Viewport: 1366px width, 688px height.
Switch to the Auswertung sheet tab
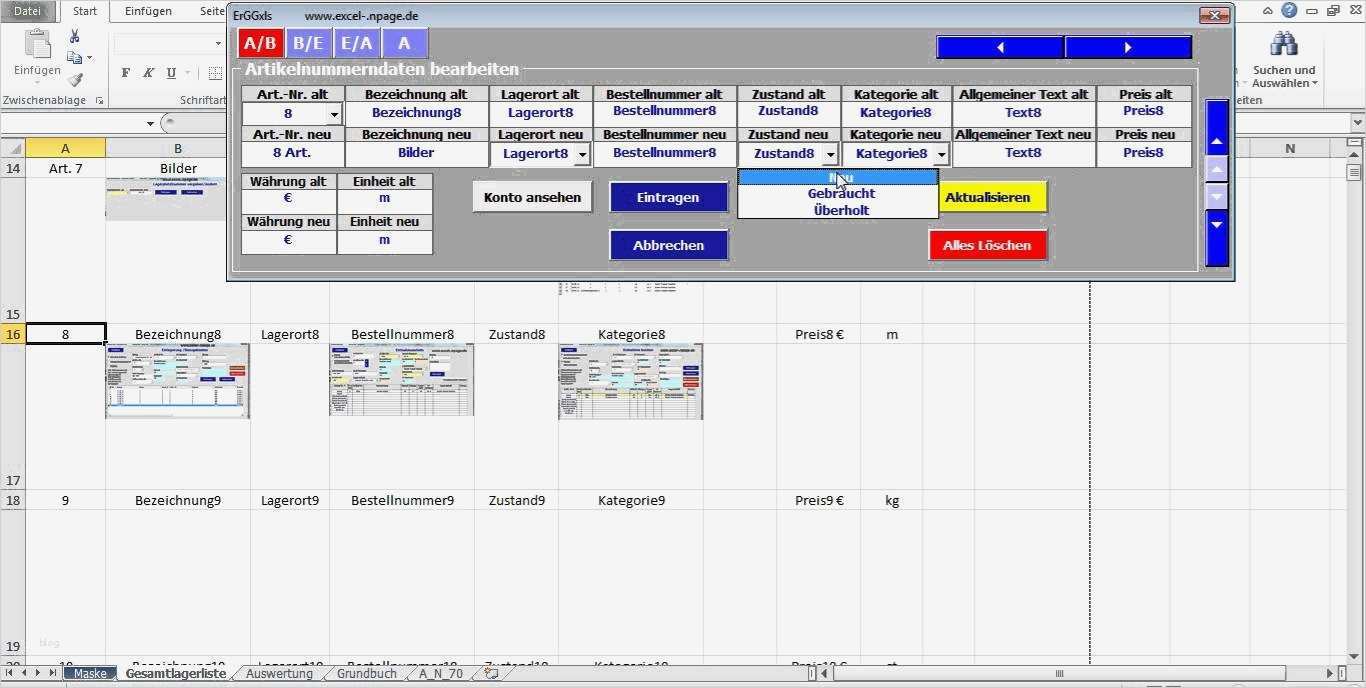279,673
